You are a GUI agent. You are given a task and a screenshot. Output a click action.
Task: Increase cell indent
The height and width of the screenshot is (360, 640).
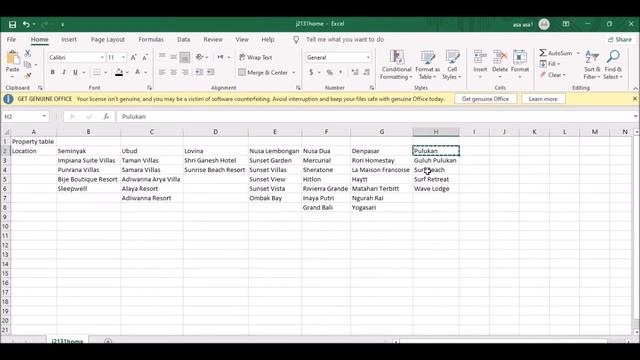point(211,72)
